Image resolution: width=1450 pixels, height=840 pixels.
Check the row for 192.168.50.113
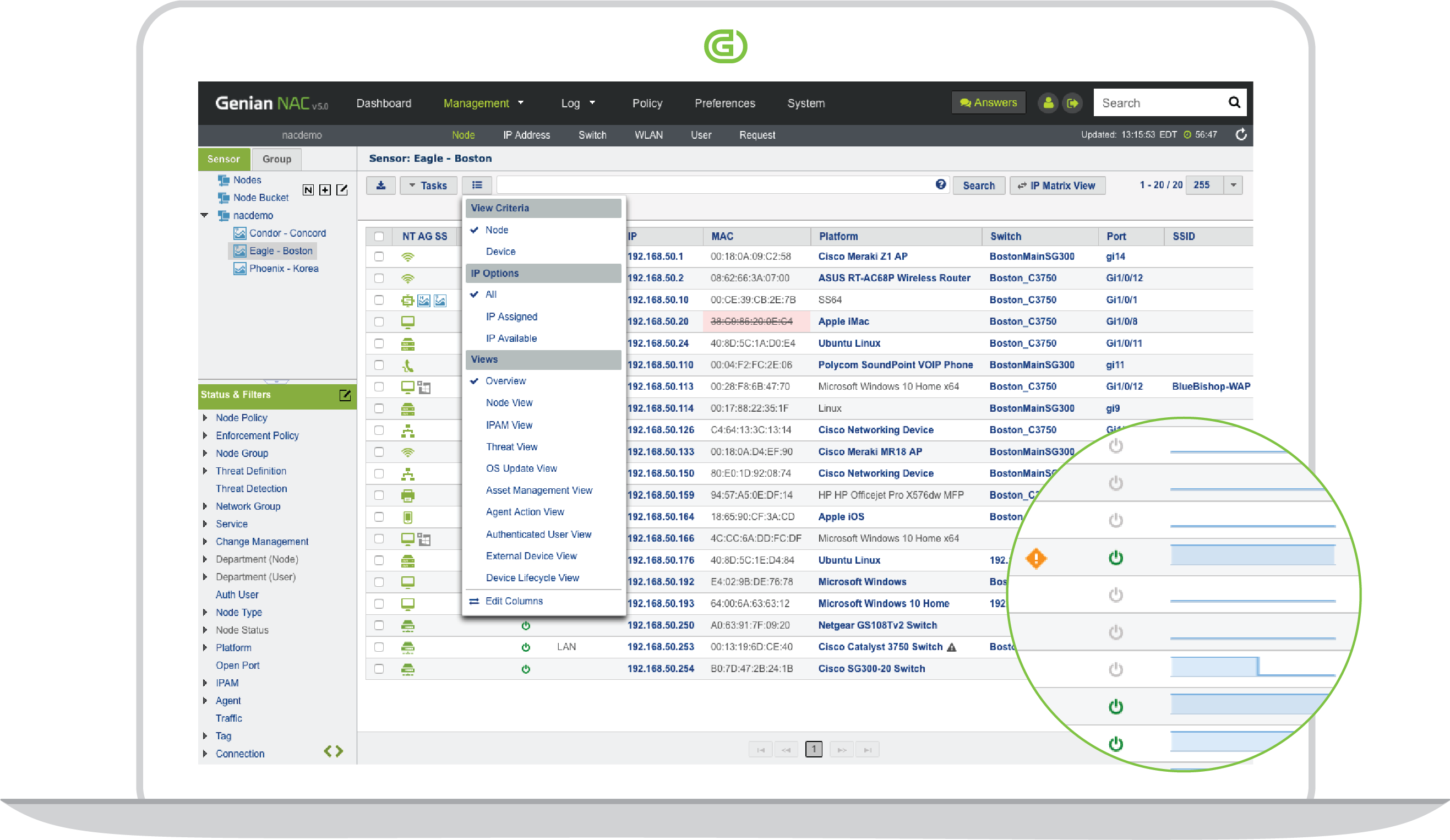pyautogui.click(x=379, y=387)
